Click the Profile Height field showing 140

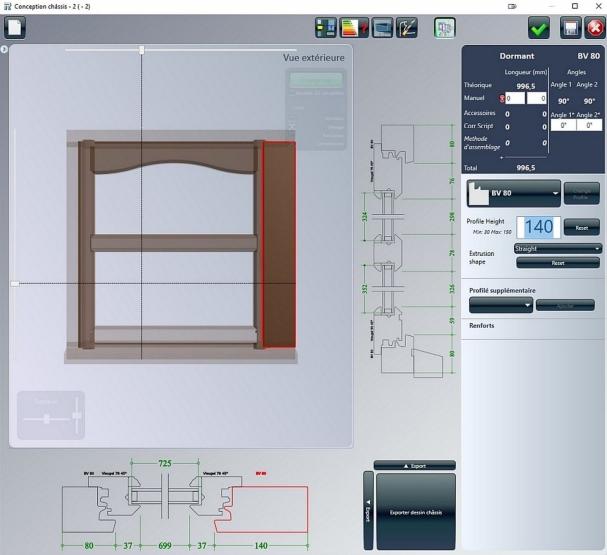pyautogui.click(x=539, y=227)
